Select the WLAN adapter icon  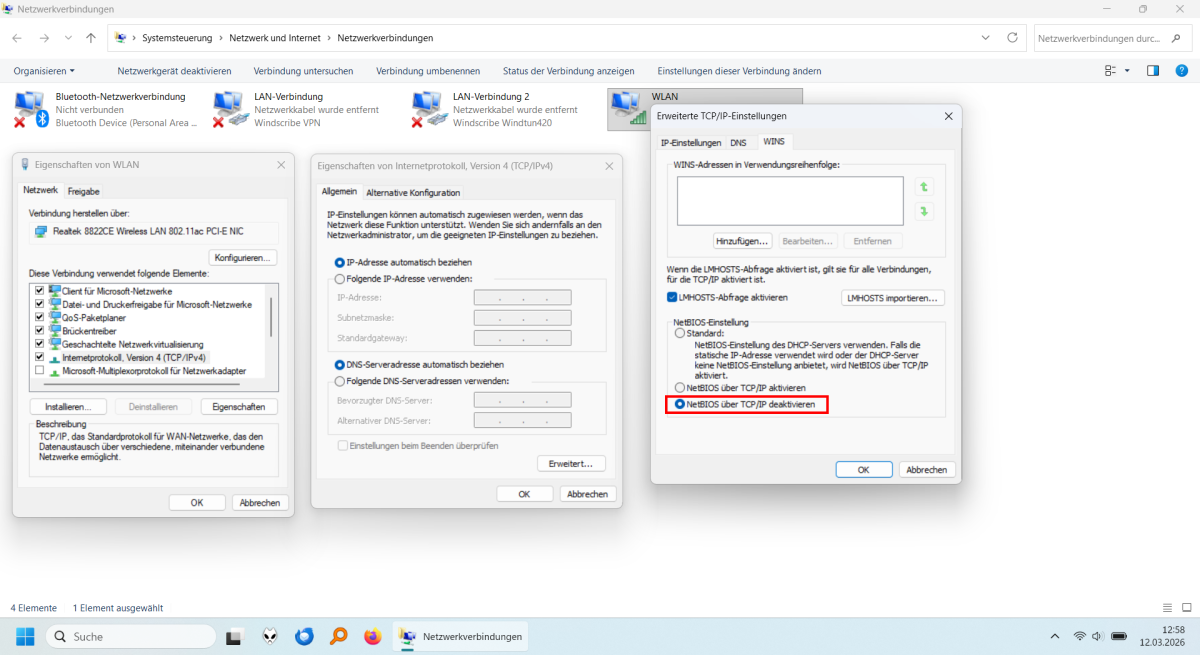click(628, 109)
